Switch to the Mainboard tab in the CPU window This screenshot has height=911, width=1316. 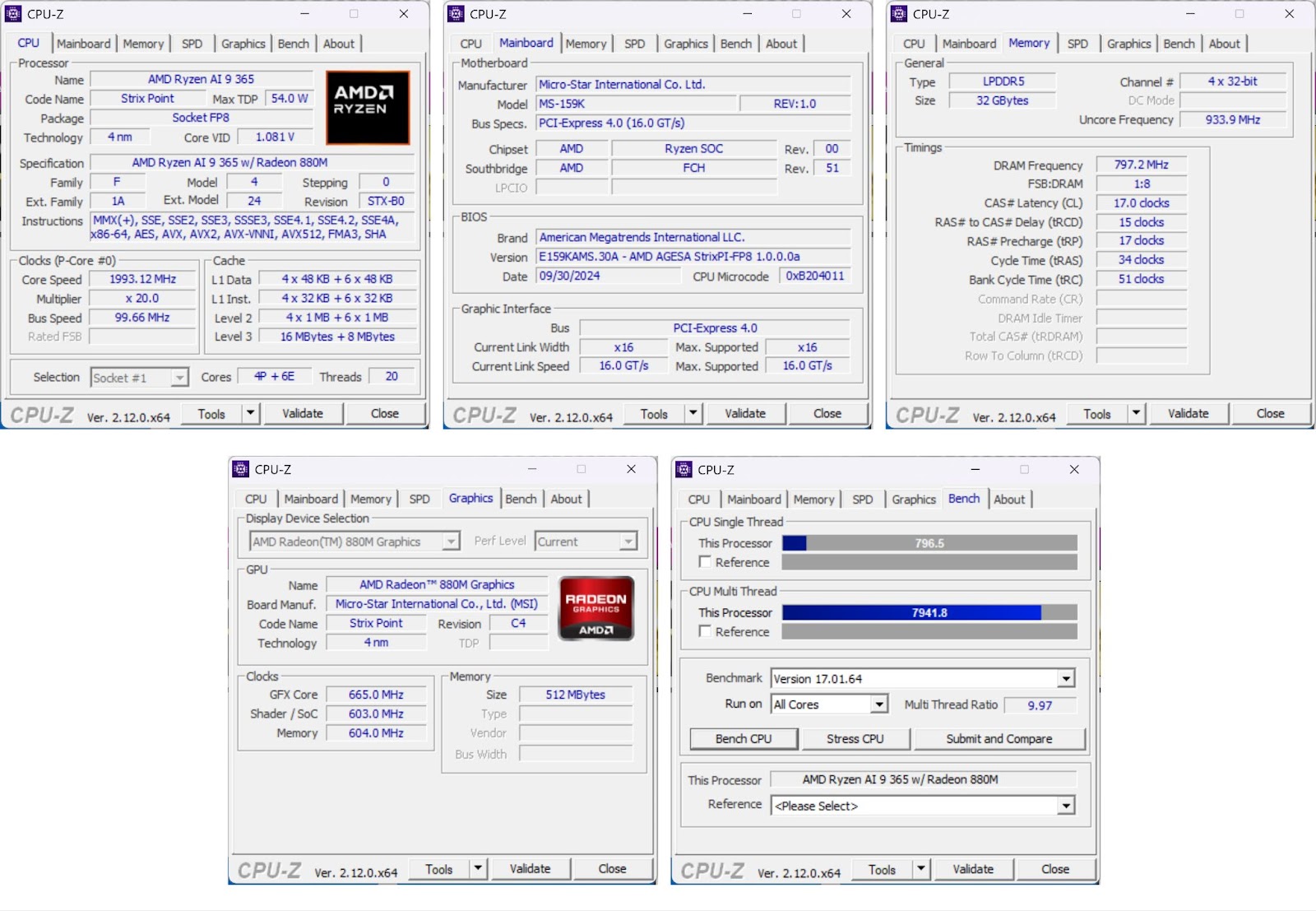tap(84, 44)
